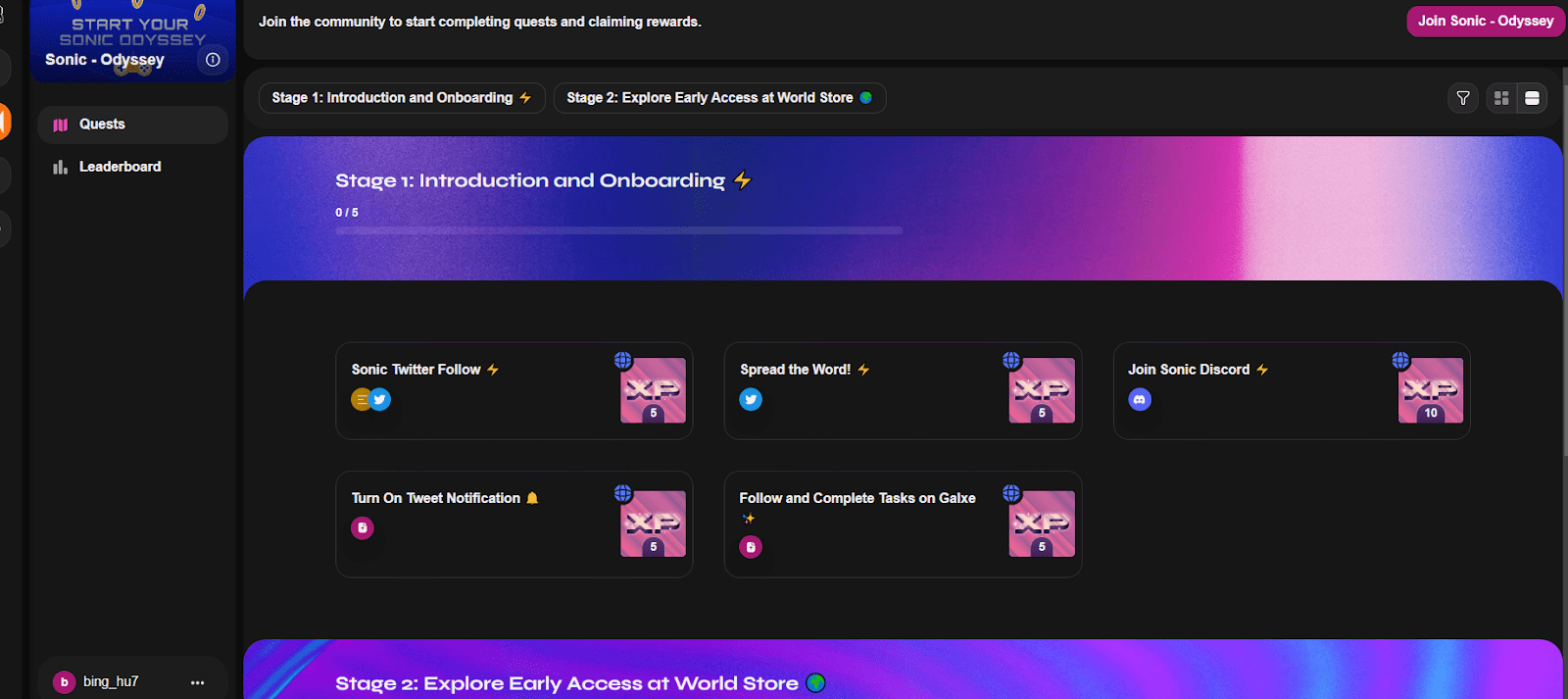This screenshot has height=699, width=1568.
Task: Click globe badge on Sonic Twitter Follow card
Action: pos(622,360)
